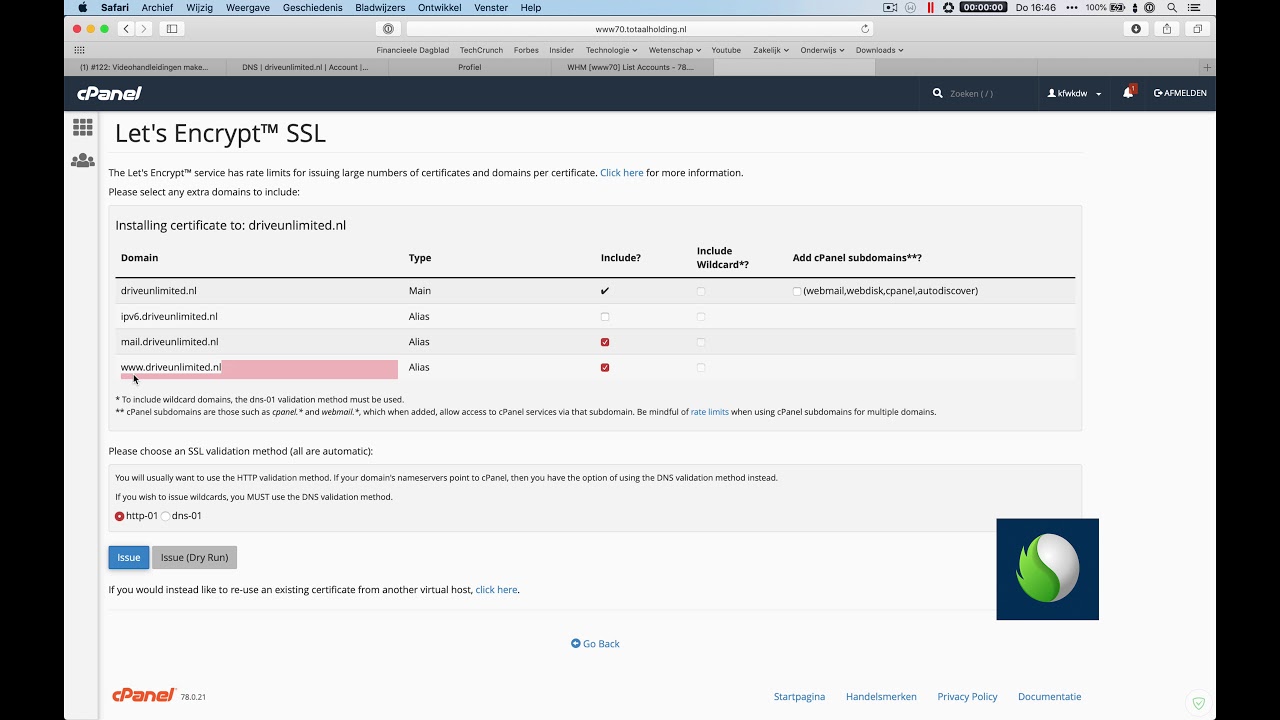Open the kfwkdw user dropdown
The width and height of the screenshot is (1280, 720).
click(1075, 93)
